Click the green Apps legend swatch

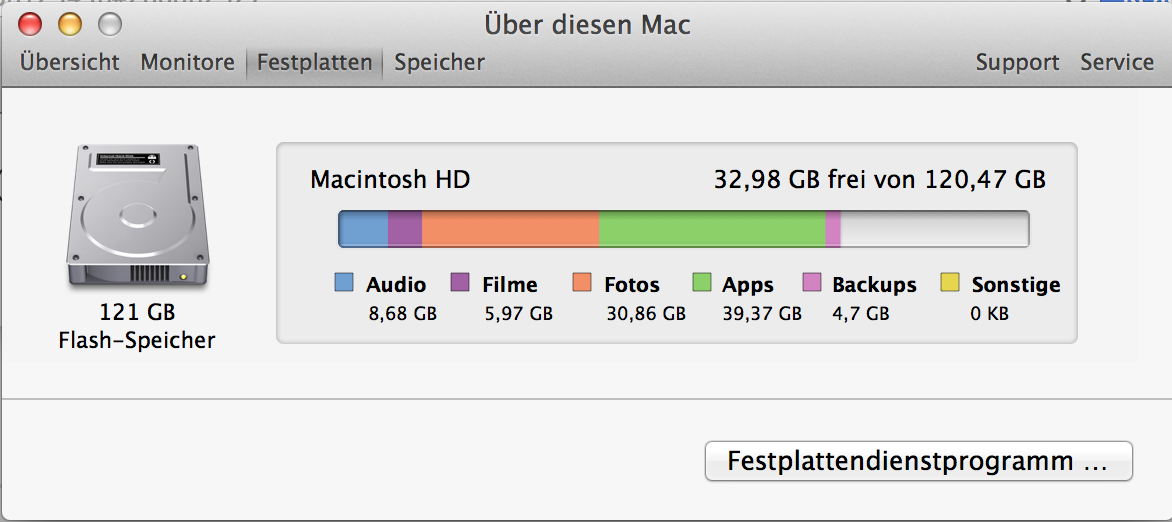click(701, 284)
